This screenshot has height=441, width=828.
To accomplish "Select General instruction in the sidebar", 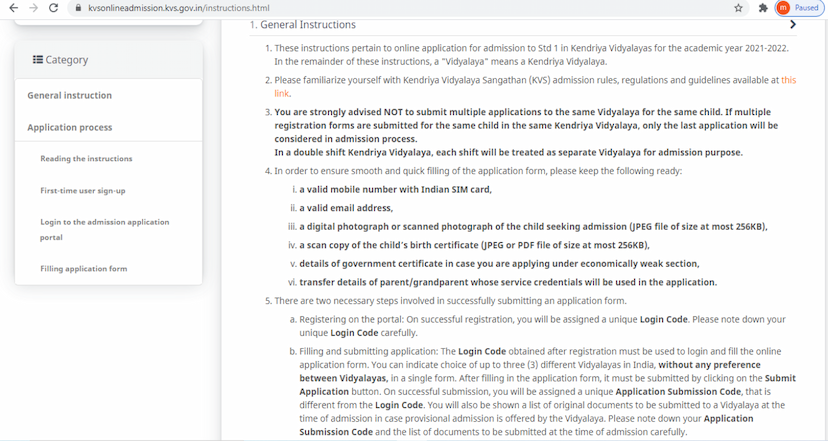I will (x=70, y=95).
